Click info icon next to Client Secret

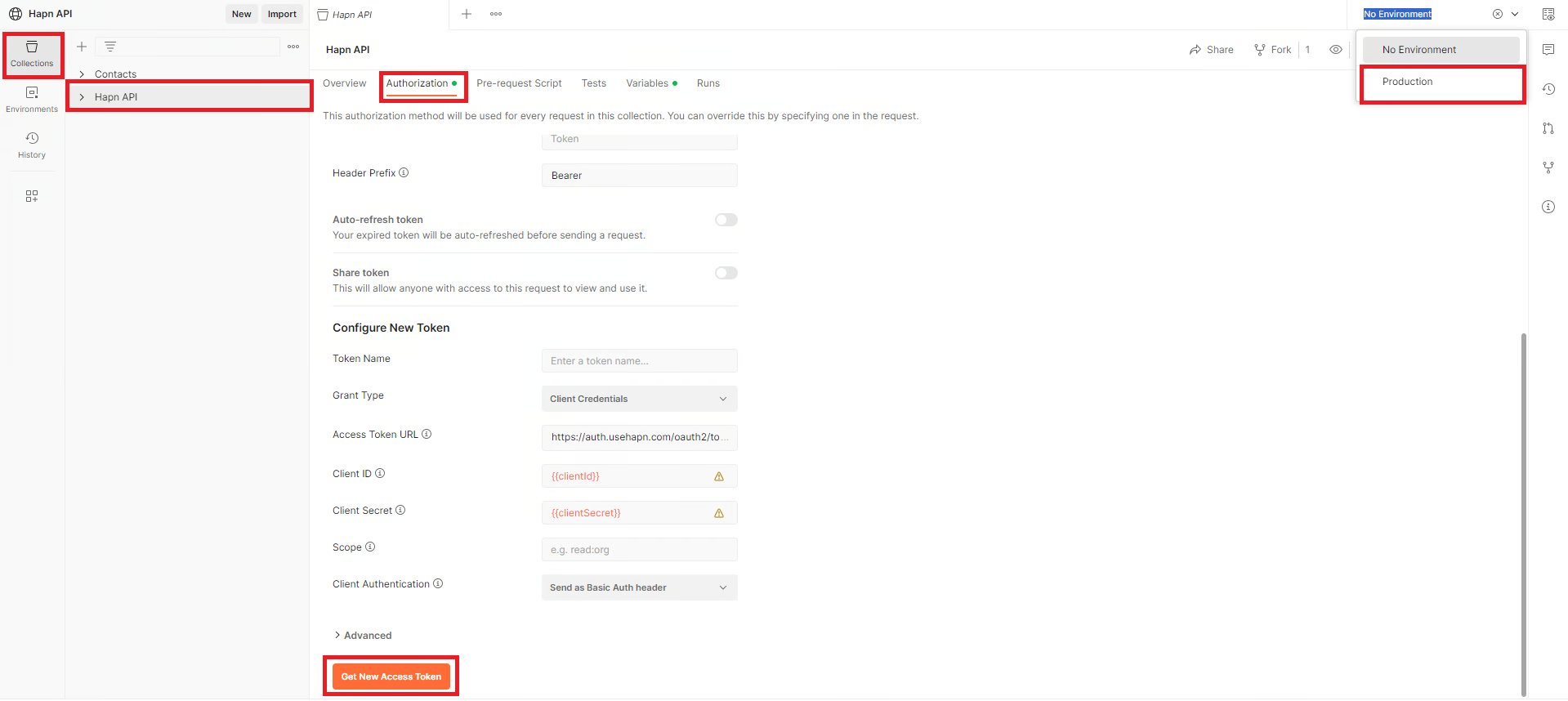[400, 510]
